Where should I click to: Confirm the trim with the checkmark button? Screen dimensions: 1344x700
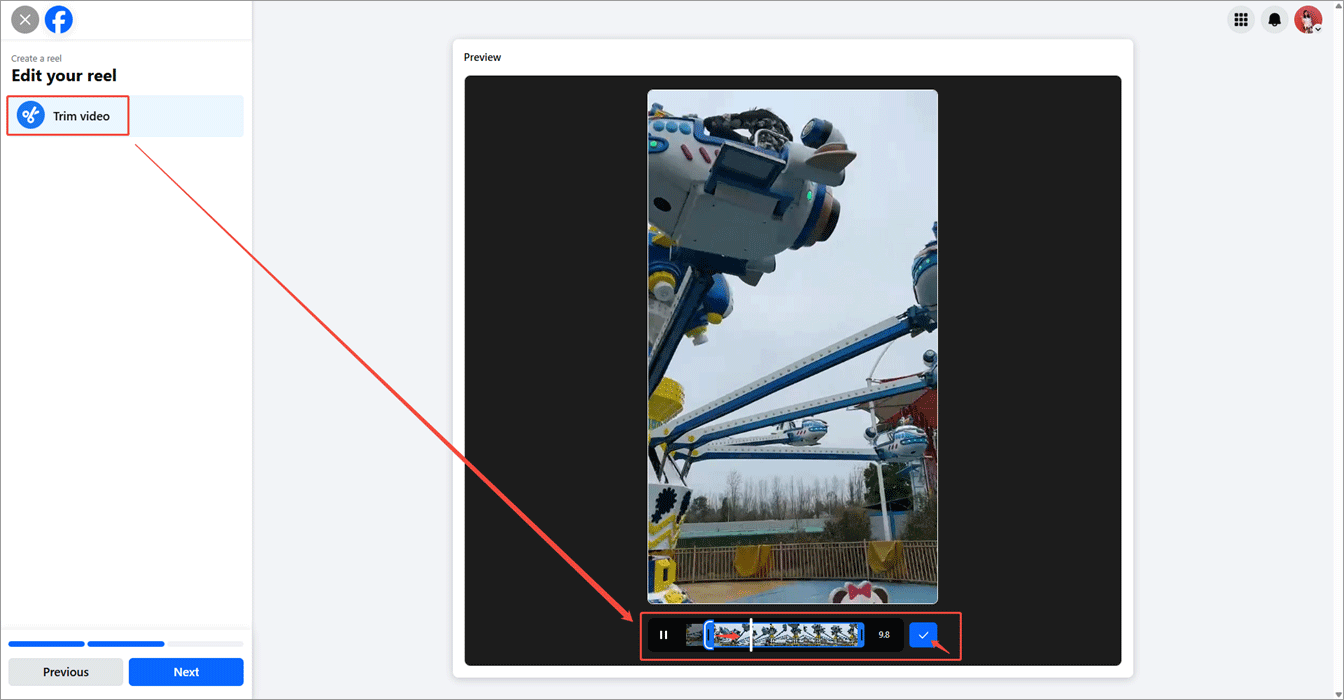click(923, 634)
